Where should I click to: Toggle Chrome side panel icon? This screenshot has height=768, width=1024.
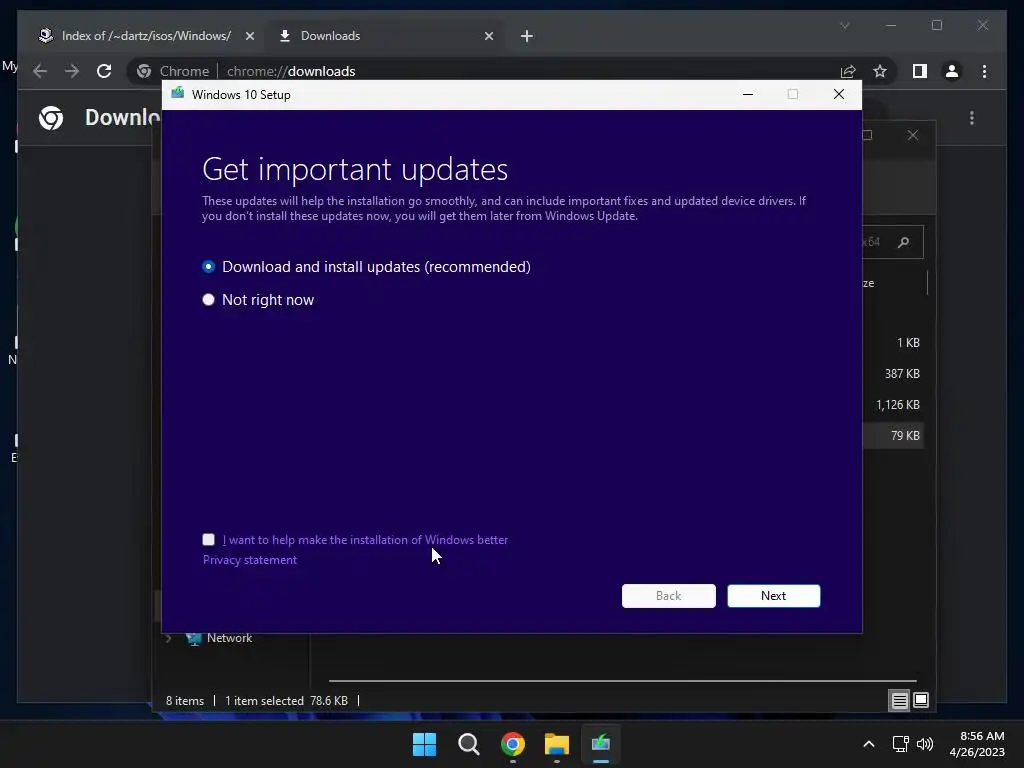(x=920, y=71)
